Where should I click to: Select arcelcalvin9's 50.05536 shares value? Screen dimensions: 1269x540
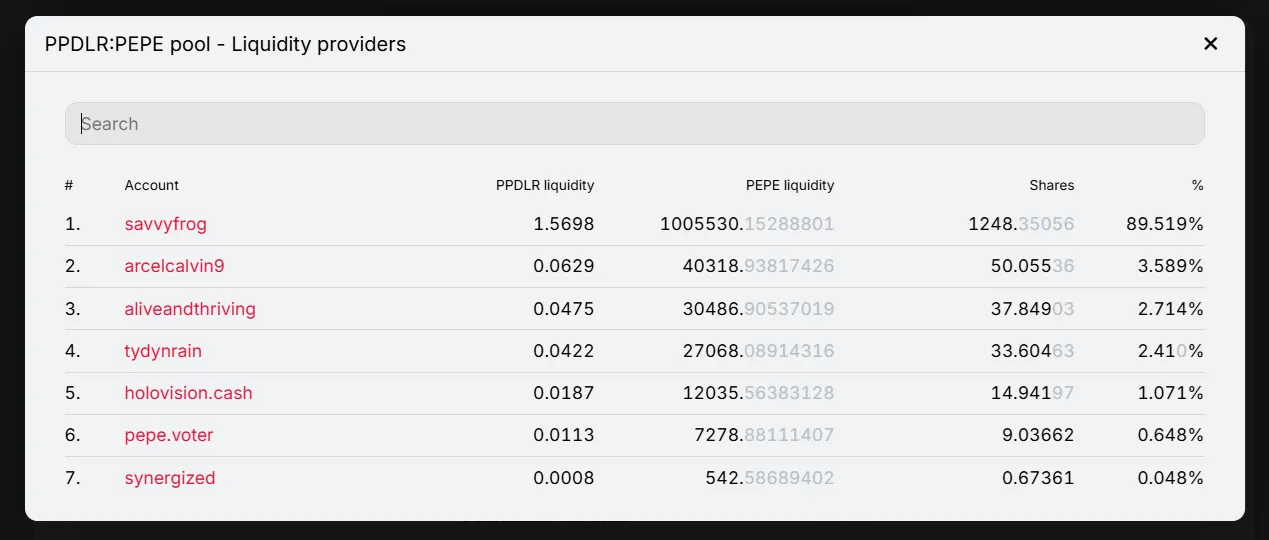click(x=1033, y=266)
